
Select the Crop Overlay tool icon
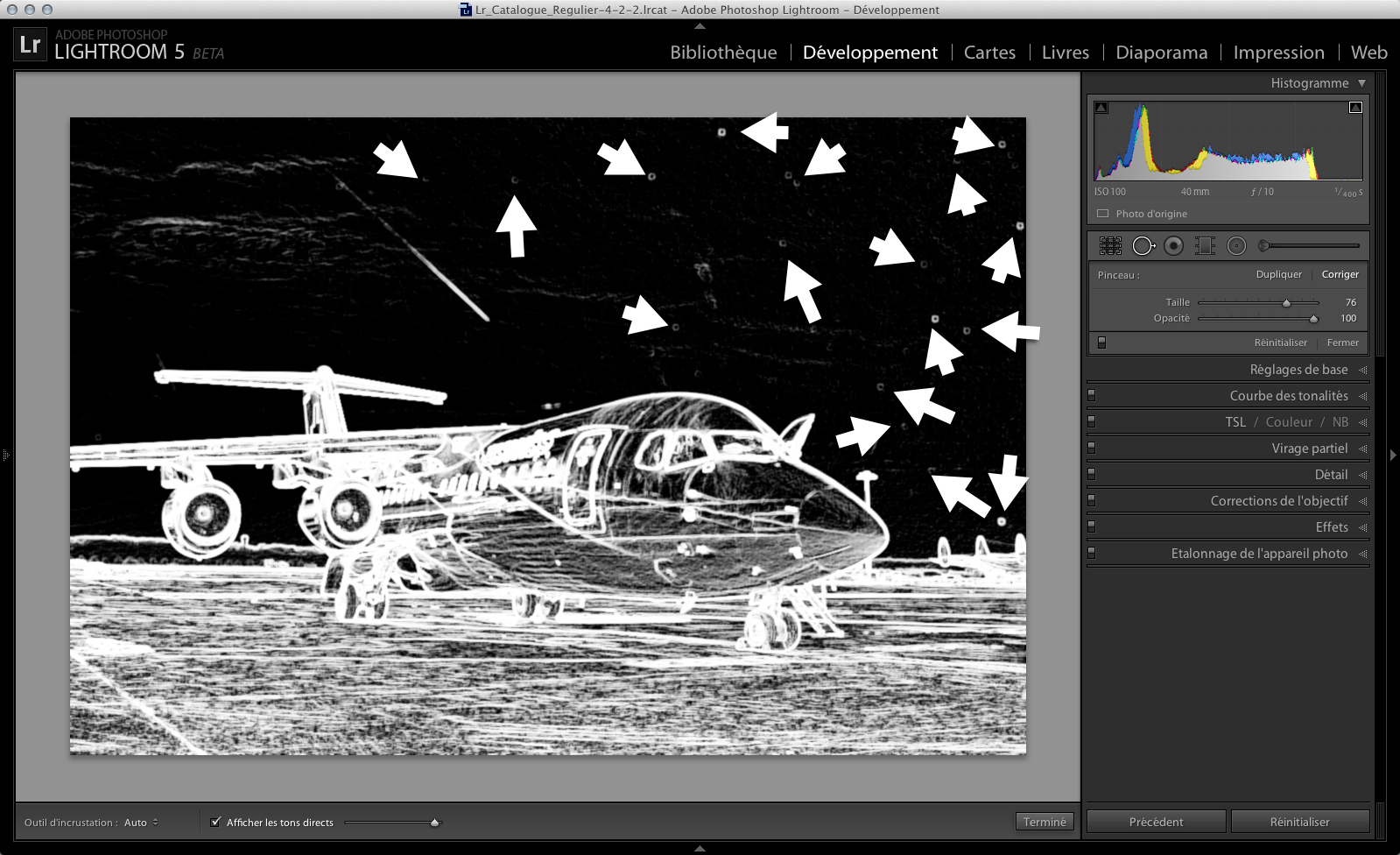(1110, 246)
